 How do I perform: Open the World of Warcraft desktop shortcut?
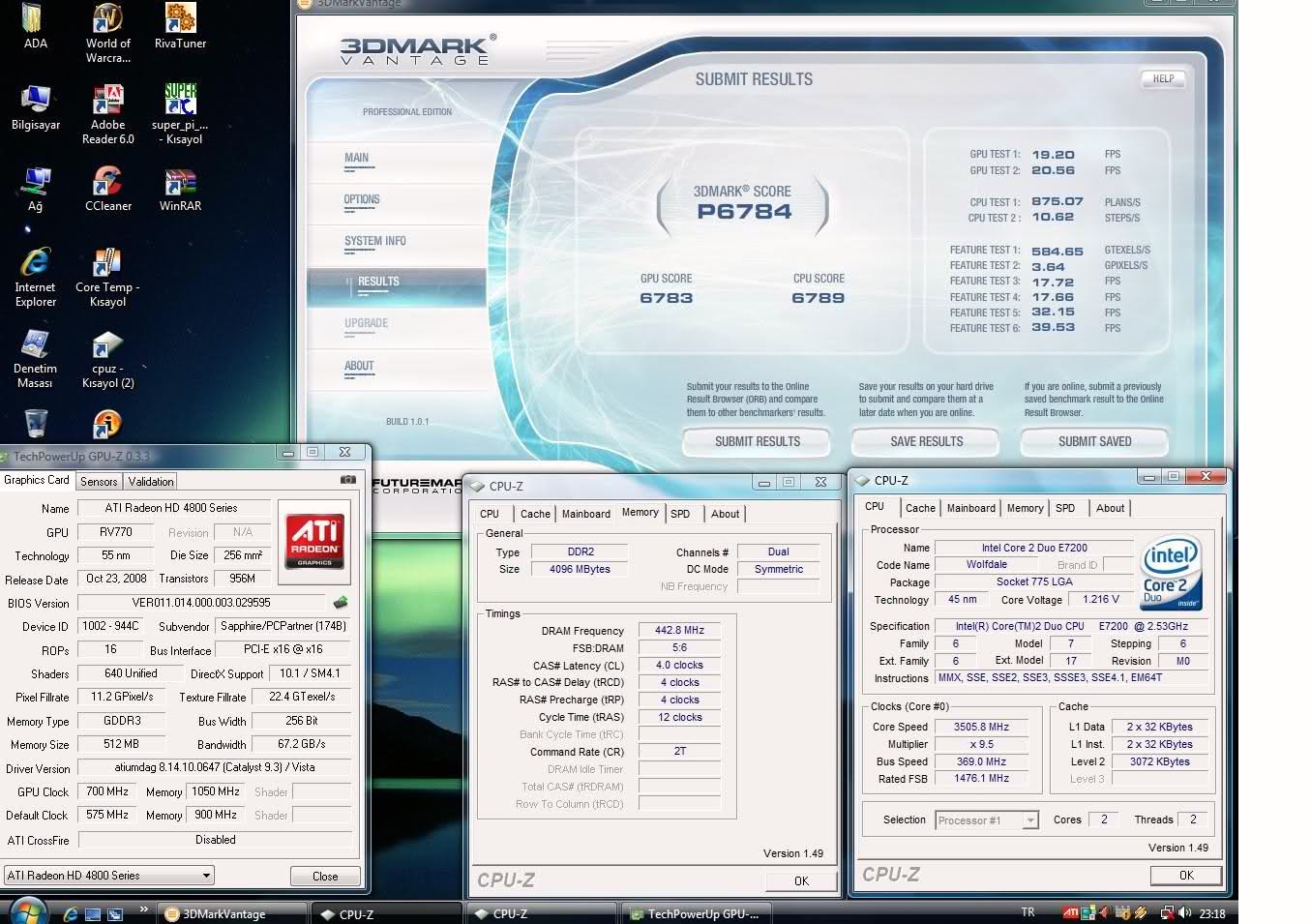point(107,34)
